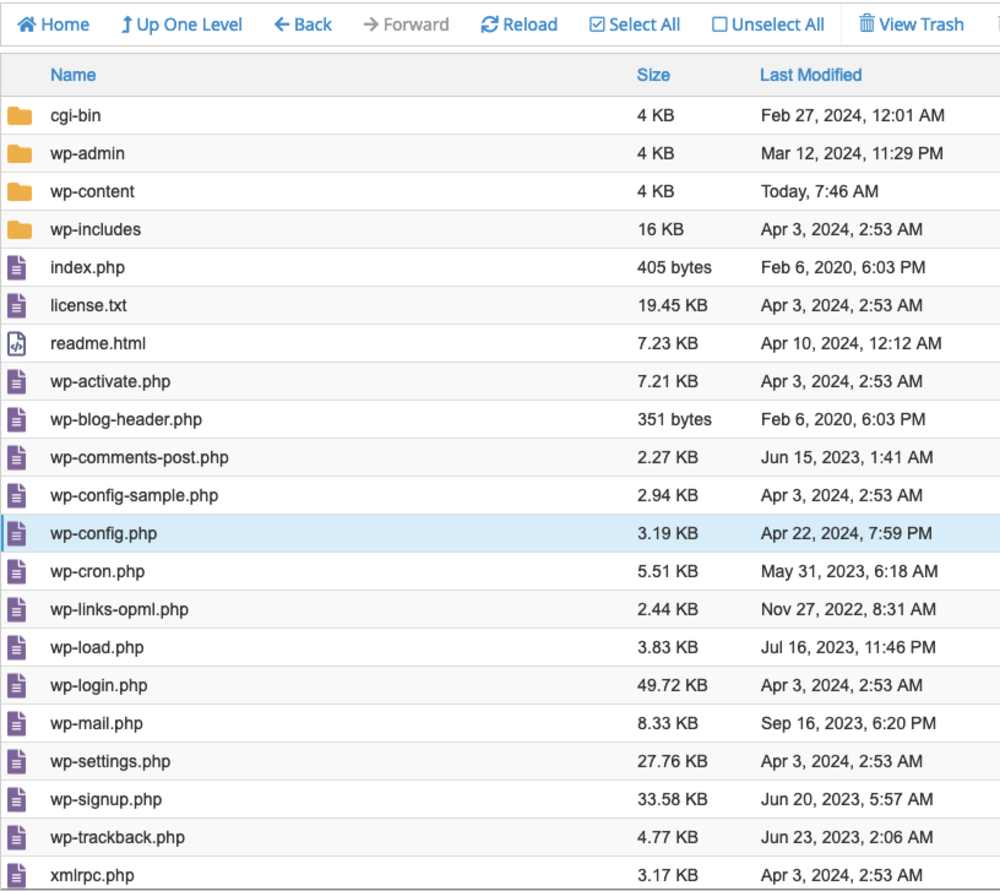Click the wp-config-sample.php file icon
The image size is (1000, 891).
(17, 496)
